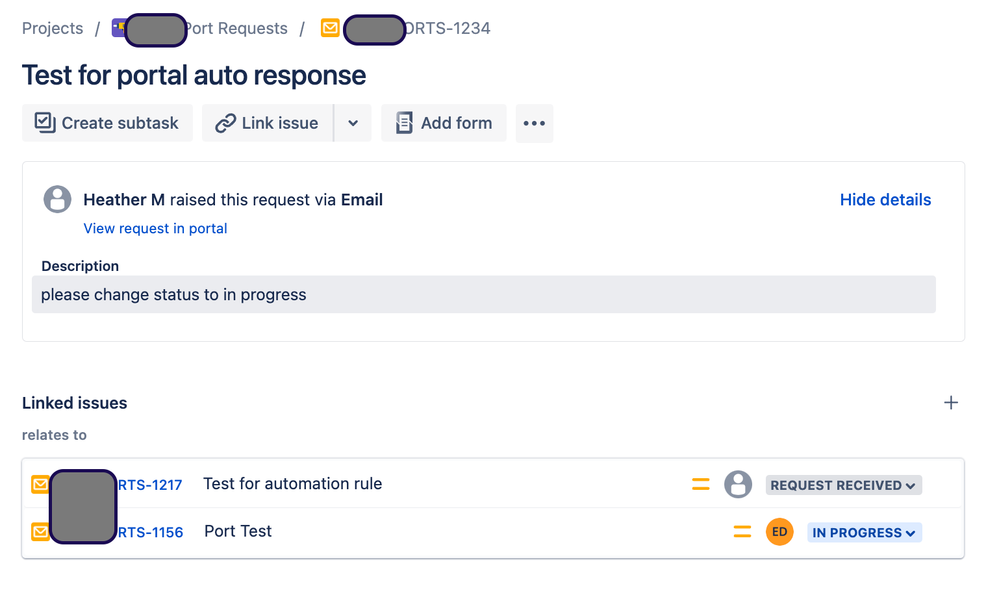999x603 pixels.
Task: Click the email issue icon next to RTS-1156
Action: point(39,531)
